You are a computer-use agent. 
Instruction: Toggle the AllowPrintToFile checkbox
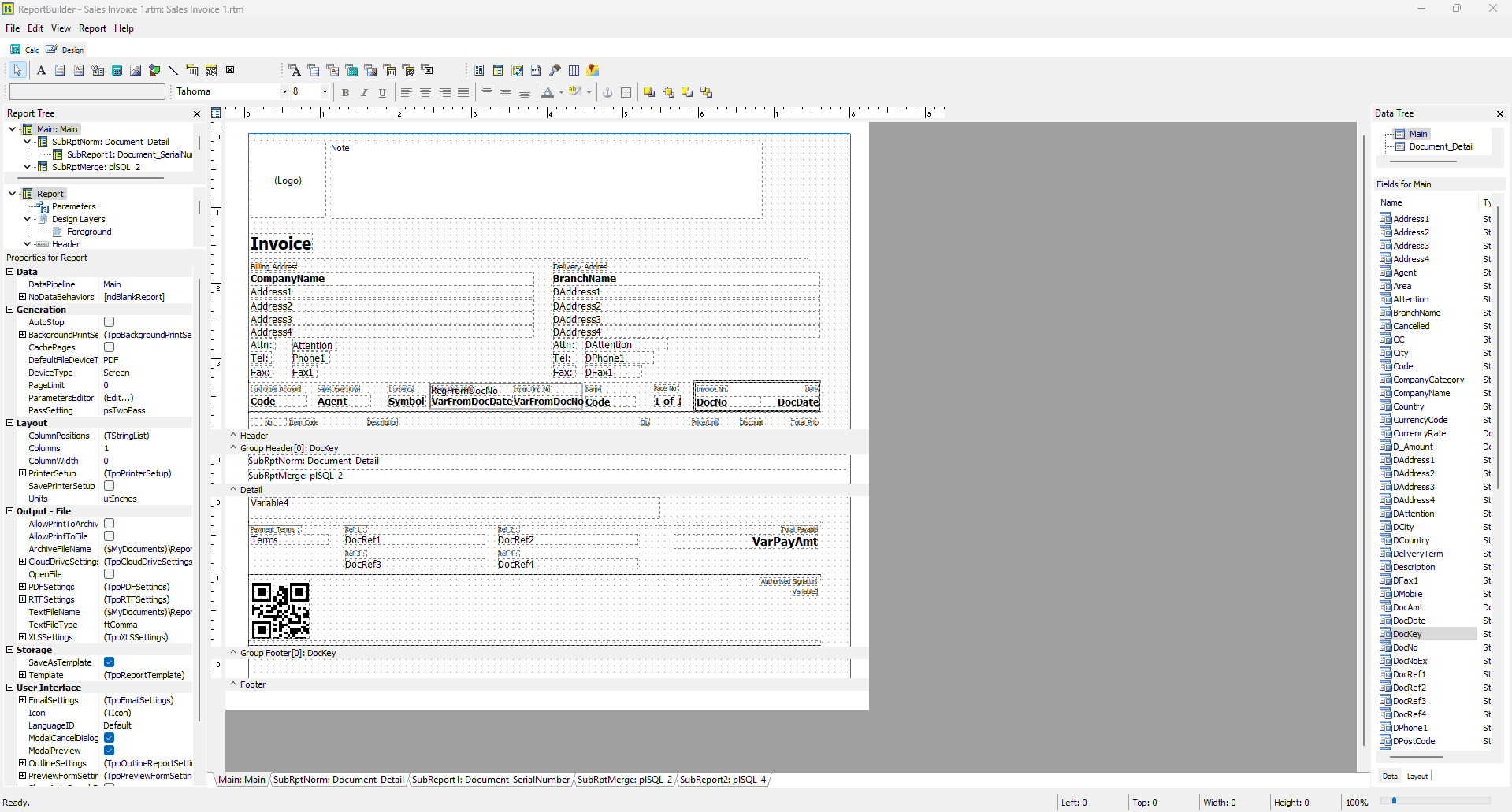pyautogui.click(x=110, y=536)
